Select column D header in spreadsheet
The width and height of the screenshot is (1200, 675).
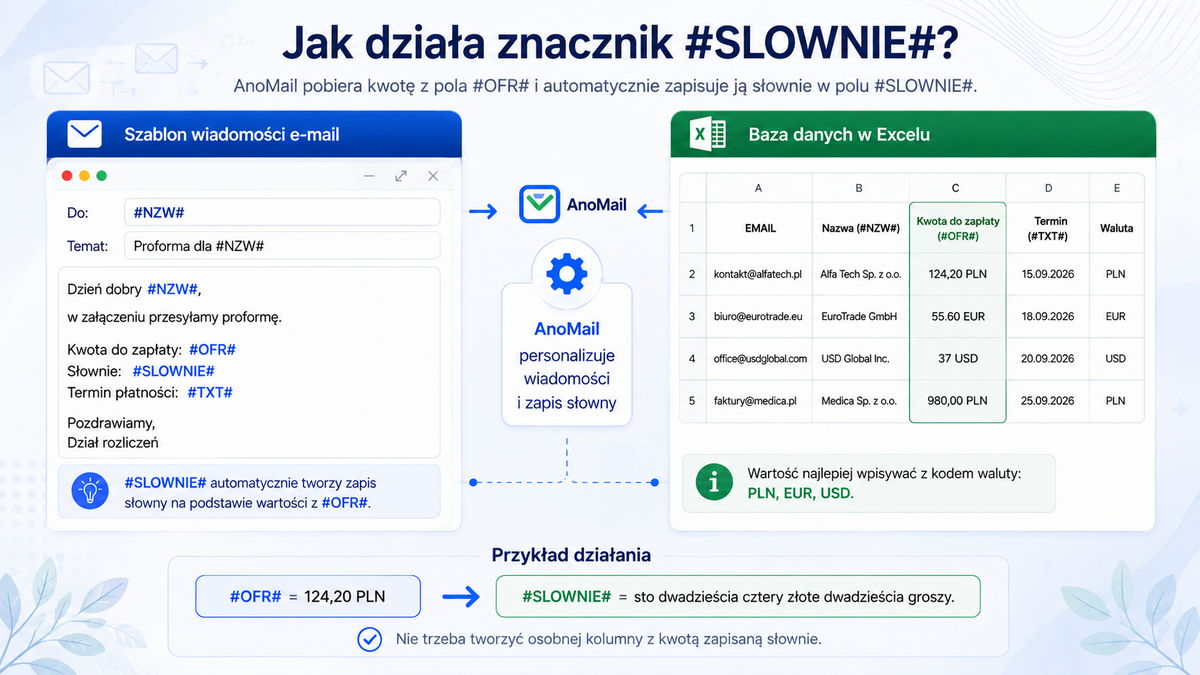pos(1048,188)
